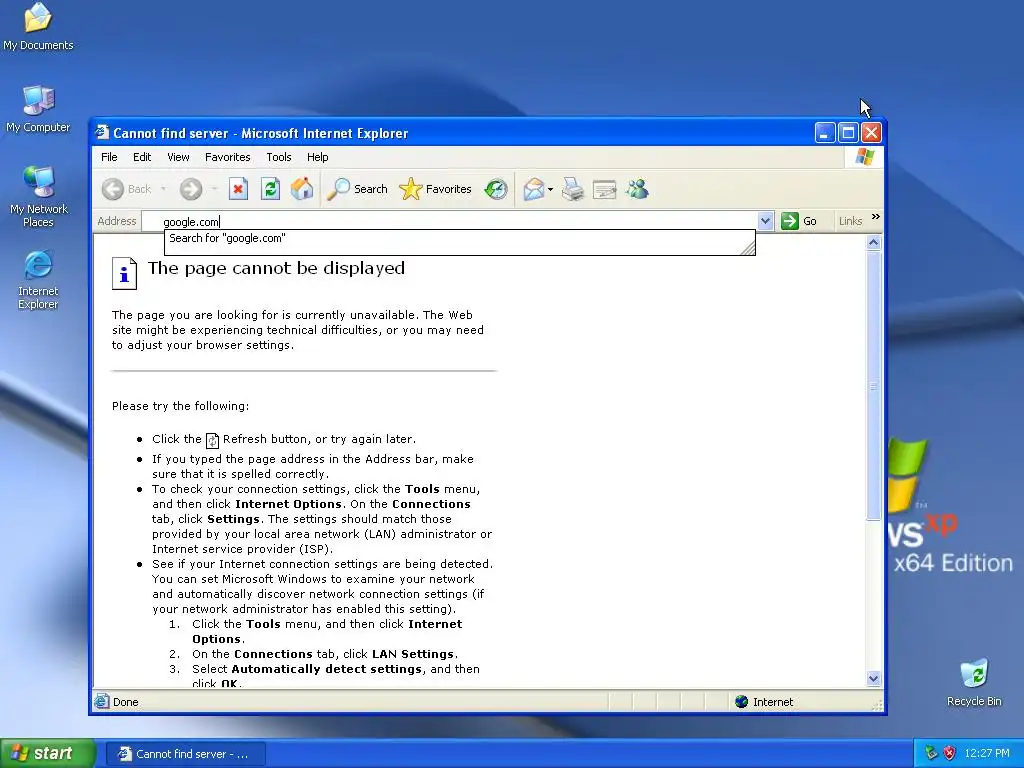
Task: Click the Start button
Action: (48, 754)
